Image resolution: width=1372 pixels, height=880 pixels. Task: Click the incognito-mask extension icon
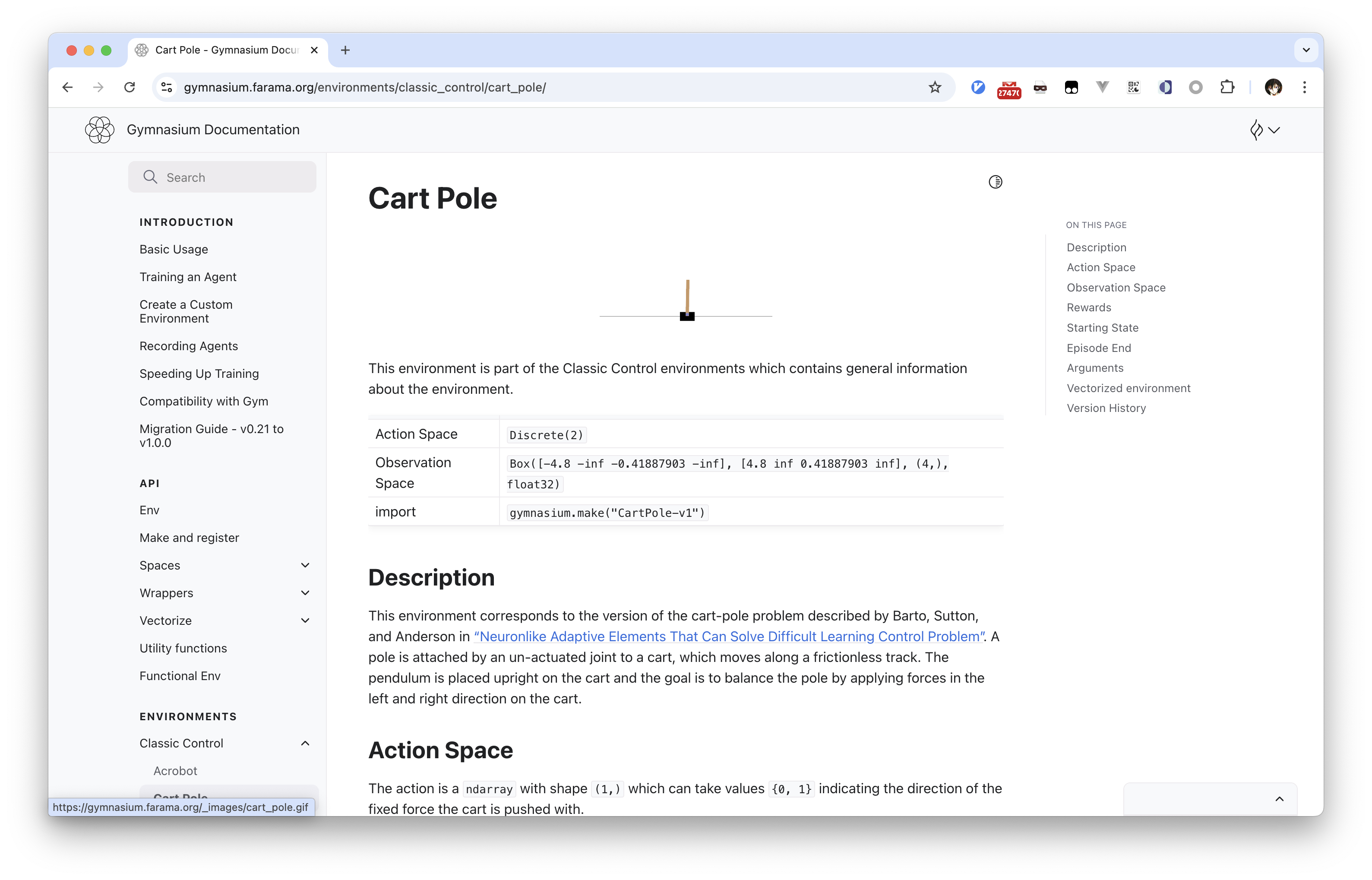1040,87
